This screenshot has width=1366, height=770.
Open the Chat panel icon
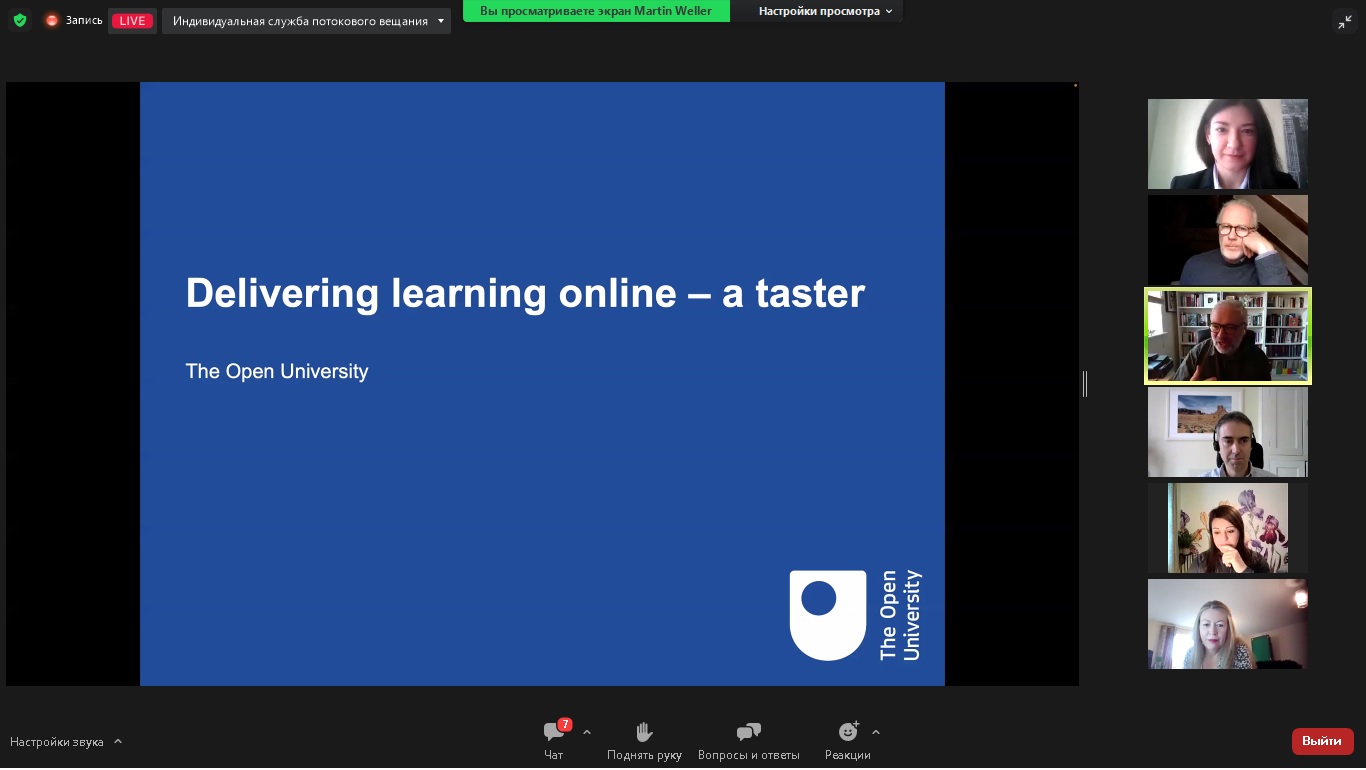(x=553, y=732)
